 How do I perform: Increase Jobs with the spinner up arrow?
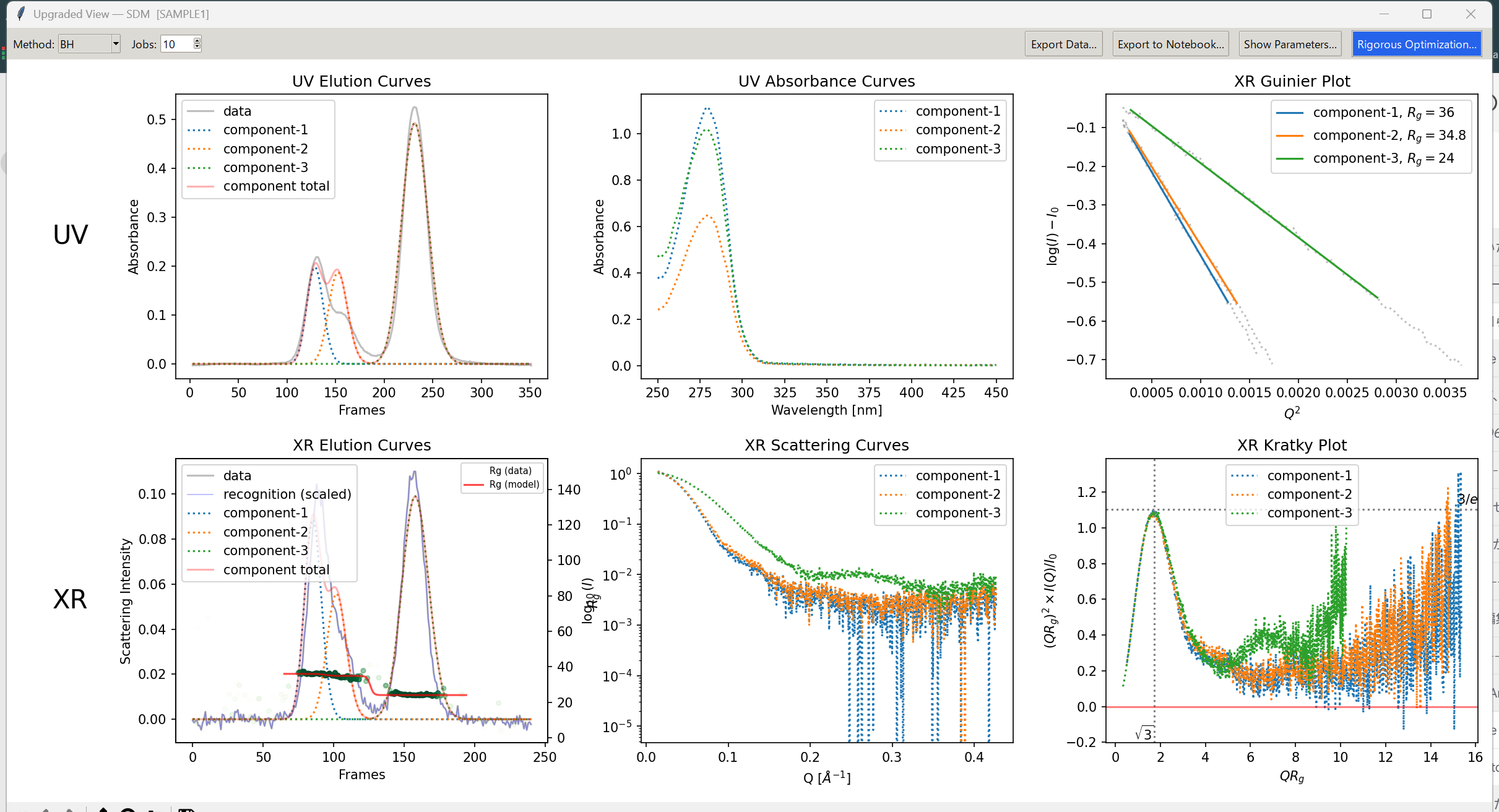[197, 41]
